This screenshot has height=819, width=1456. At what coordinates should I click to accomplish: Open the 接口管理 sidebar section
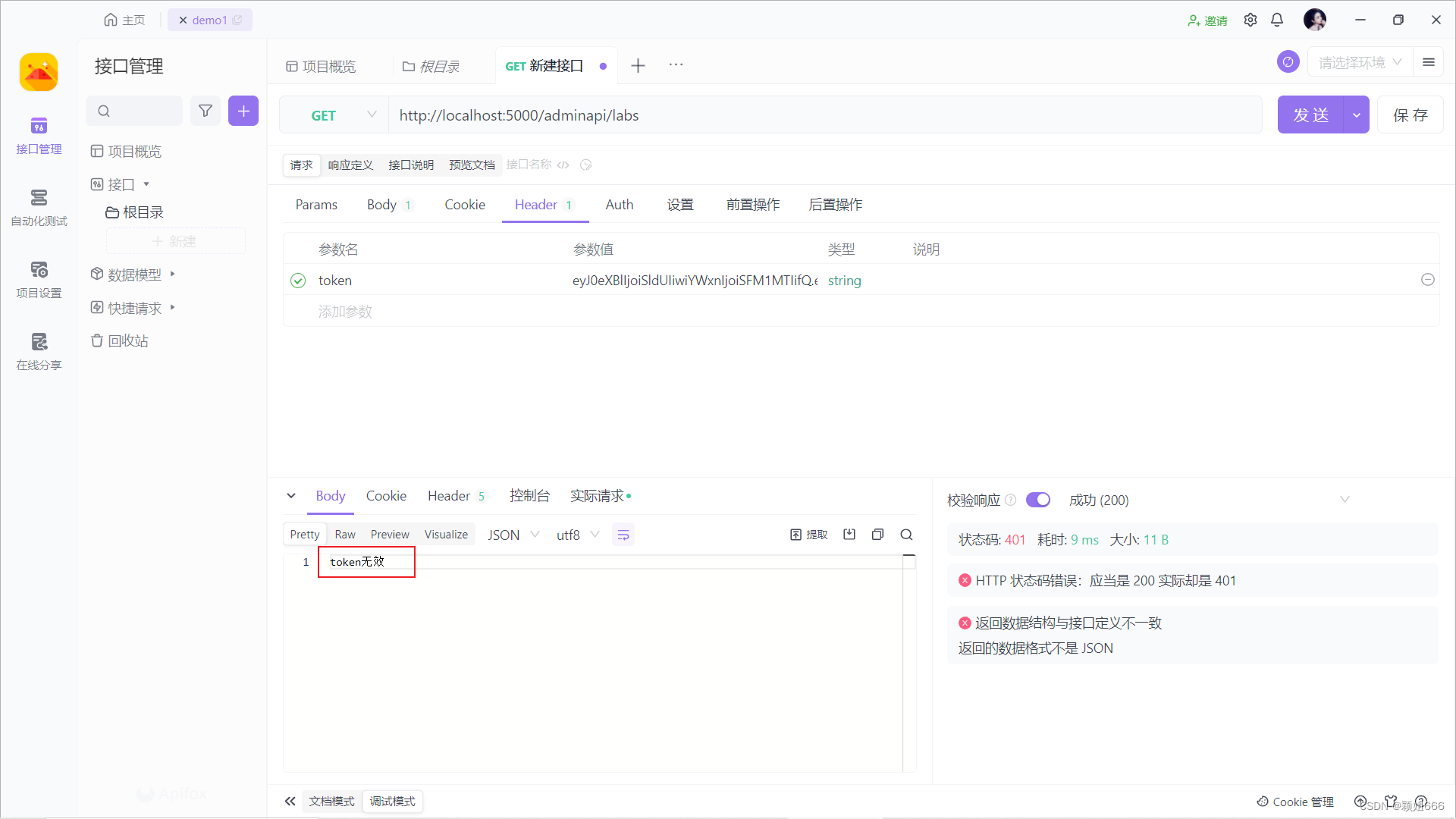pyautogui.click(x=39, y=136)
